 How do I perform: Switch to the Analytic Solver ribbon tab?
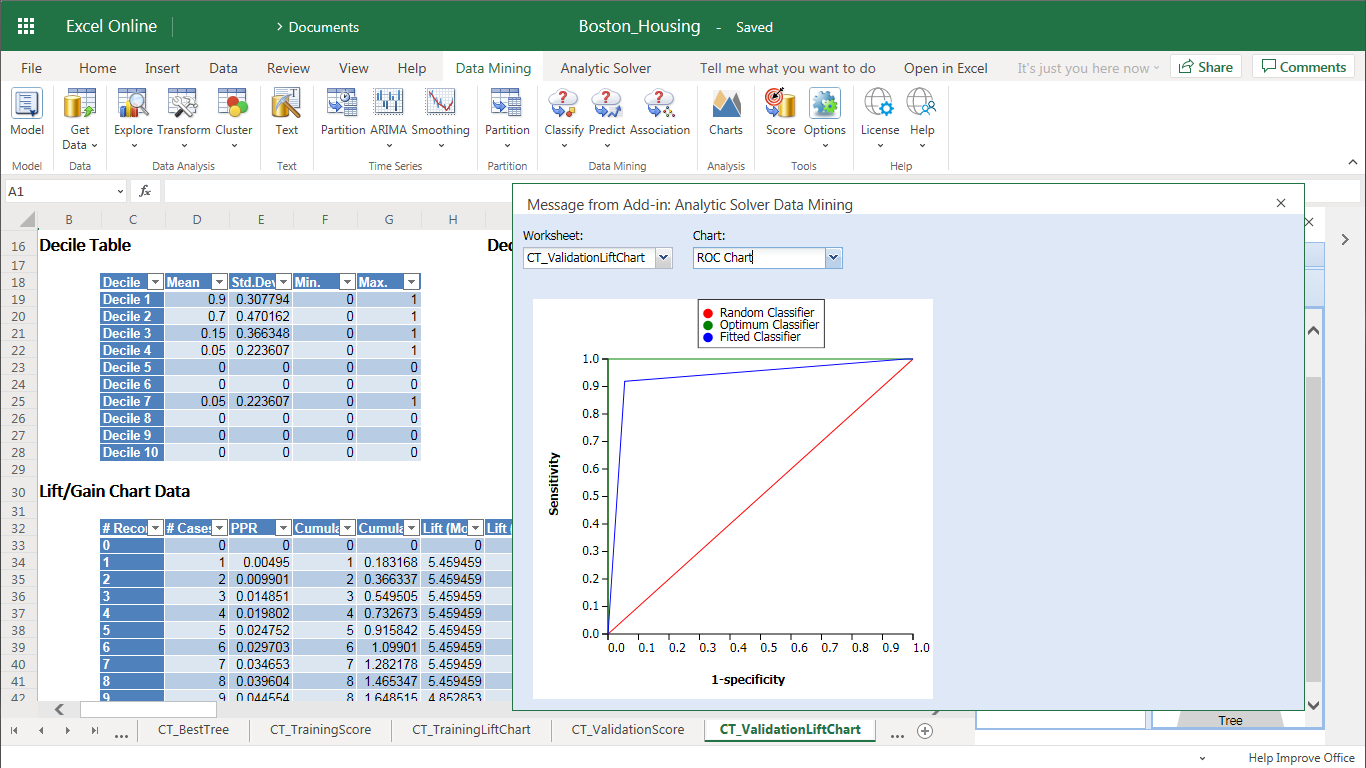[x=605, y=68]
